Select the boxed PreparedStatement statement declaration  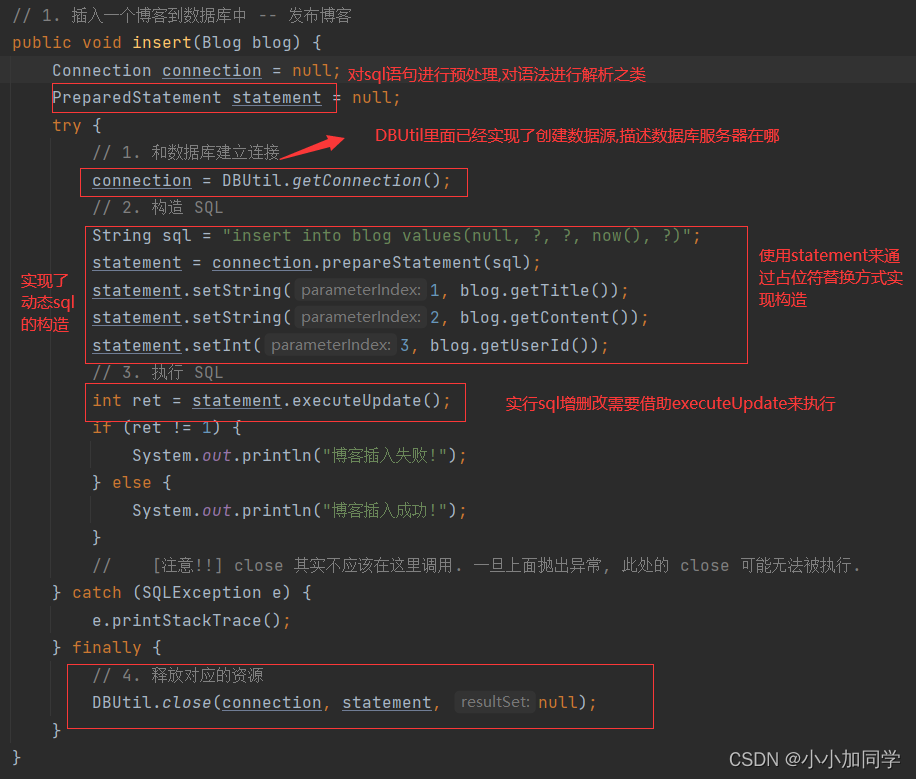(193, 97)
